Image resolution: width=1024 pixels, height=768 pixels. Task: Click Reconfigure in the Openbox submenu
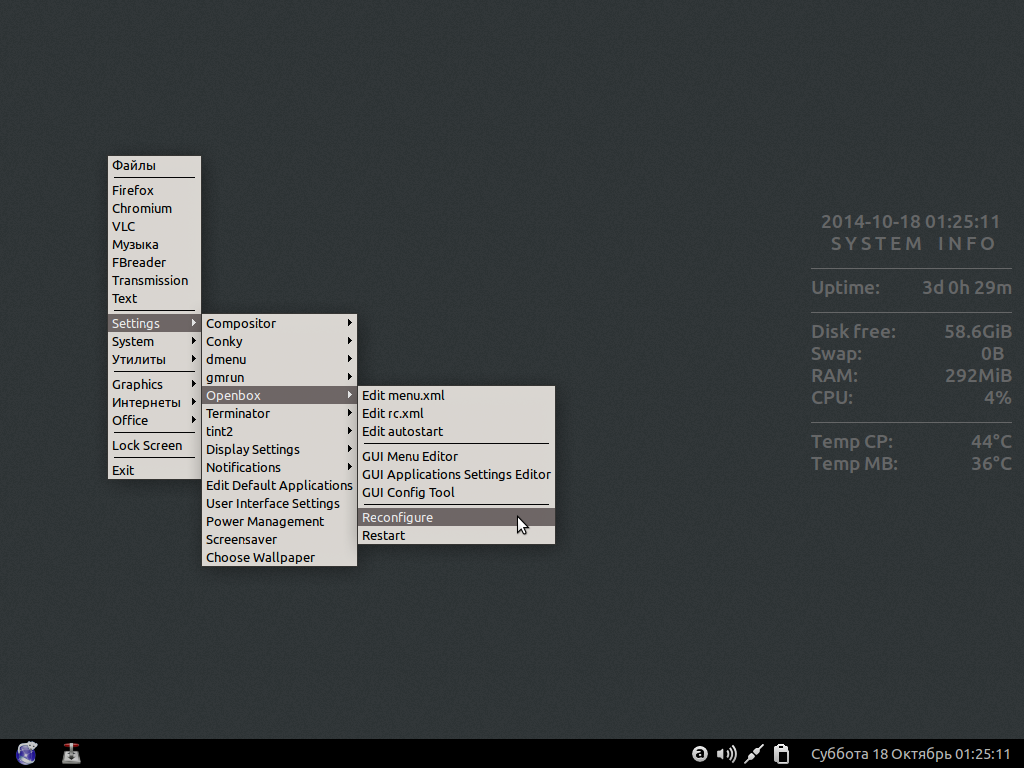coord(456,517)
